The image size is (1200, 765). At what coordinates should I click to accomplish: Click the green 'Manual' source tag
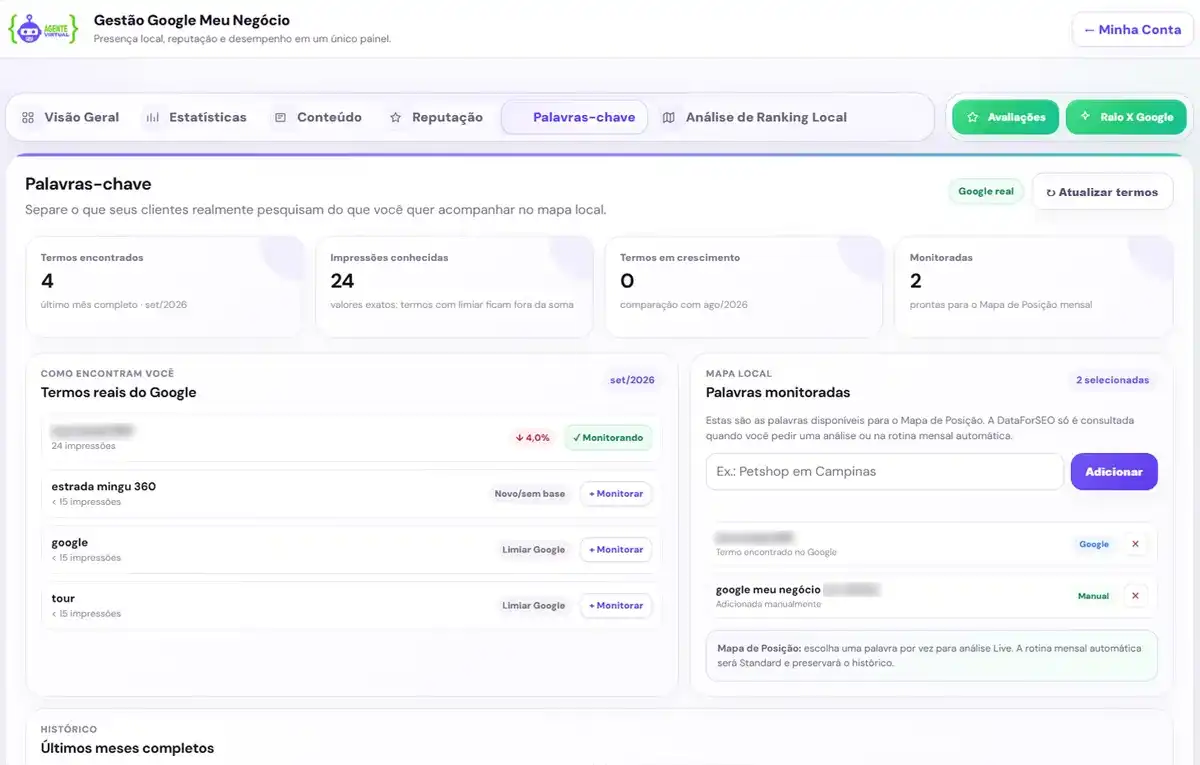point(1093,596)
